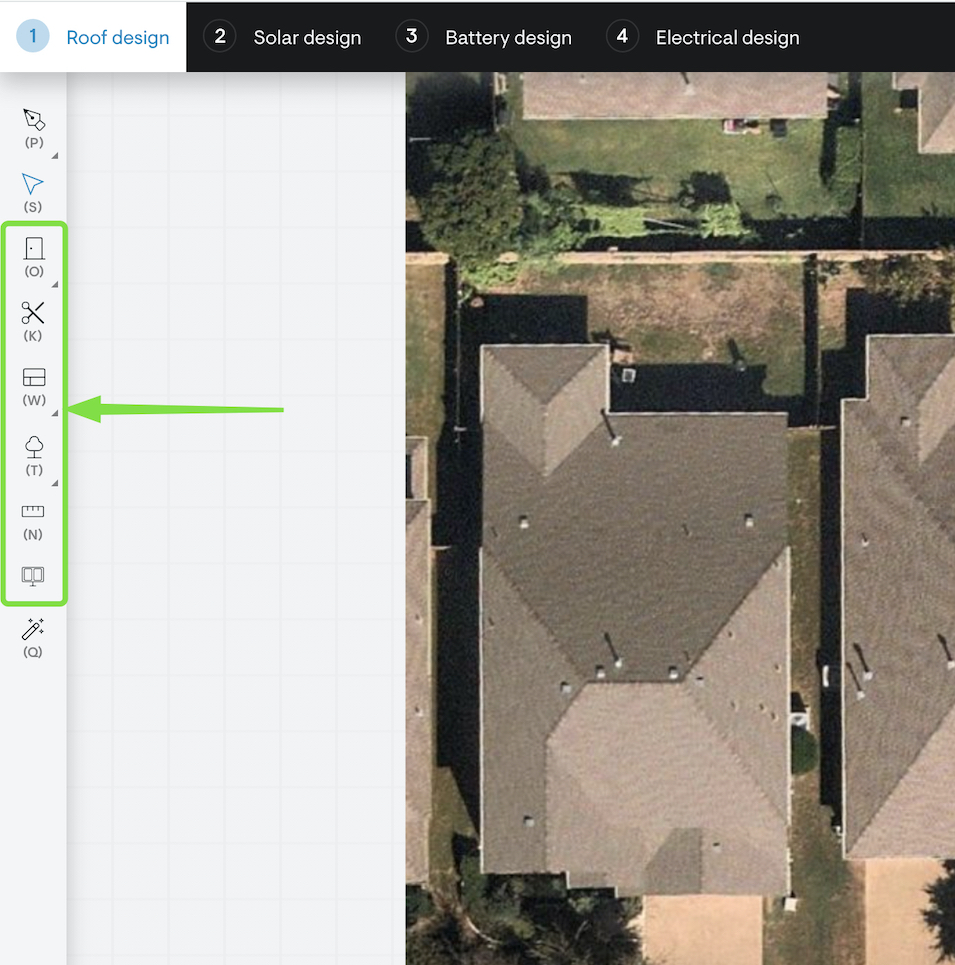The height and width of the screenshot is (965, 955).
Task: Activate the select tool (S)
Action: [x=33, y=185]
